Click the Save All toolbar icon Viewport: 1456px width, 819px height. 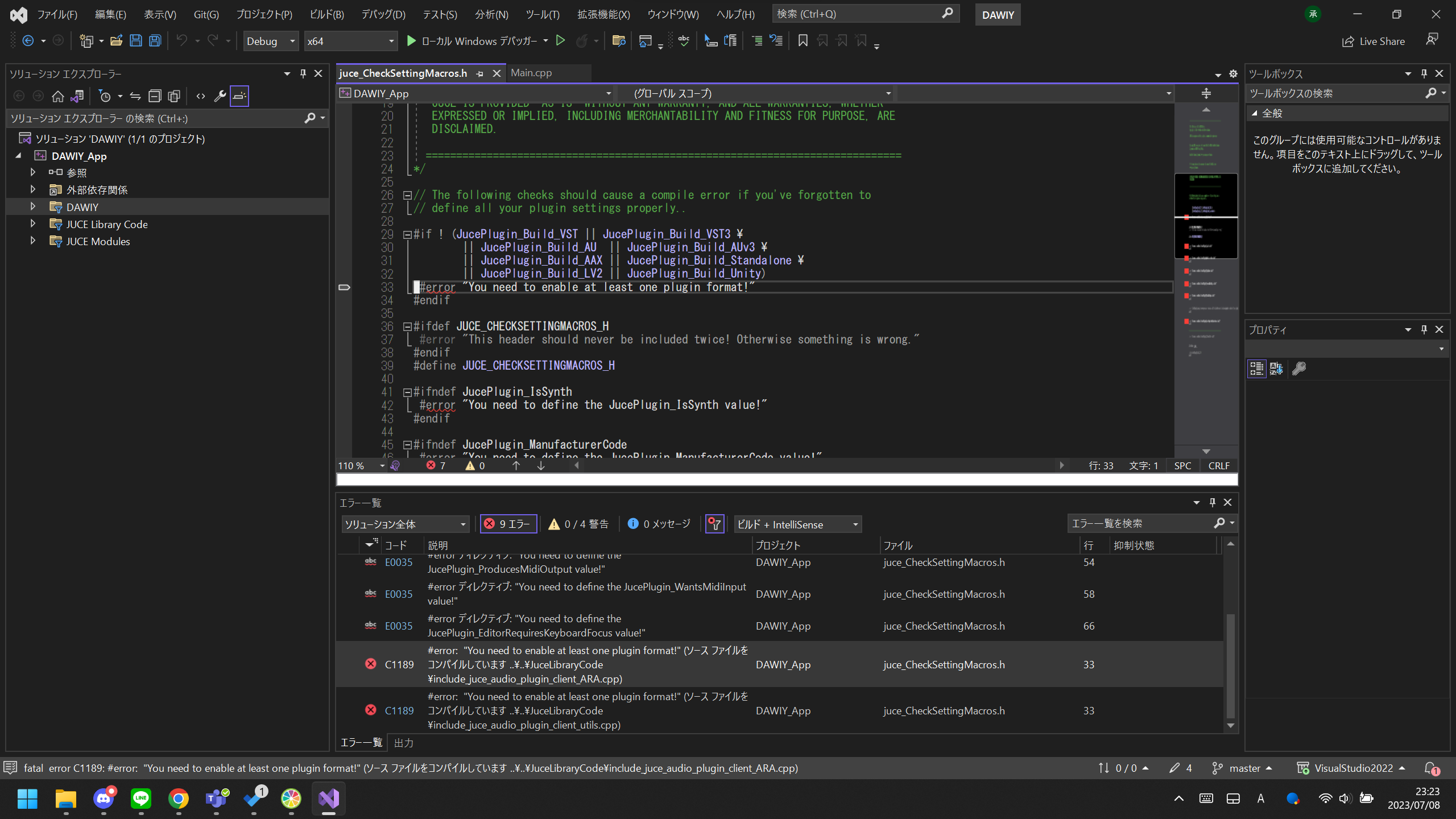pyautogui.click(x=155, y=41)
